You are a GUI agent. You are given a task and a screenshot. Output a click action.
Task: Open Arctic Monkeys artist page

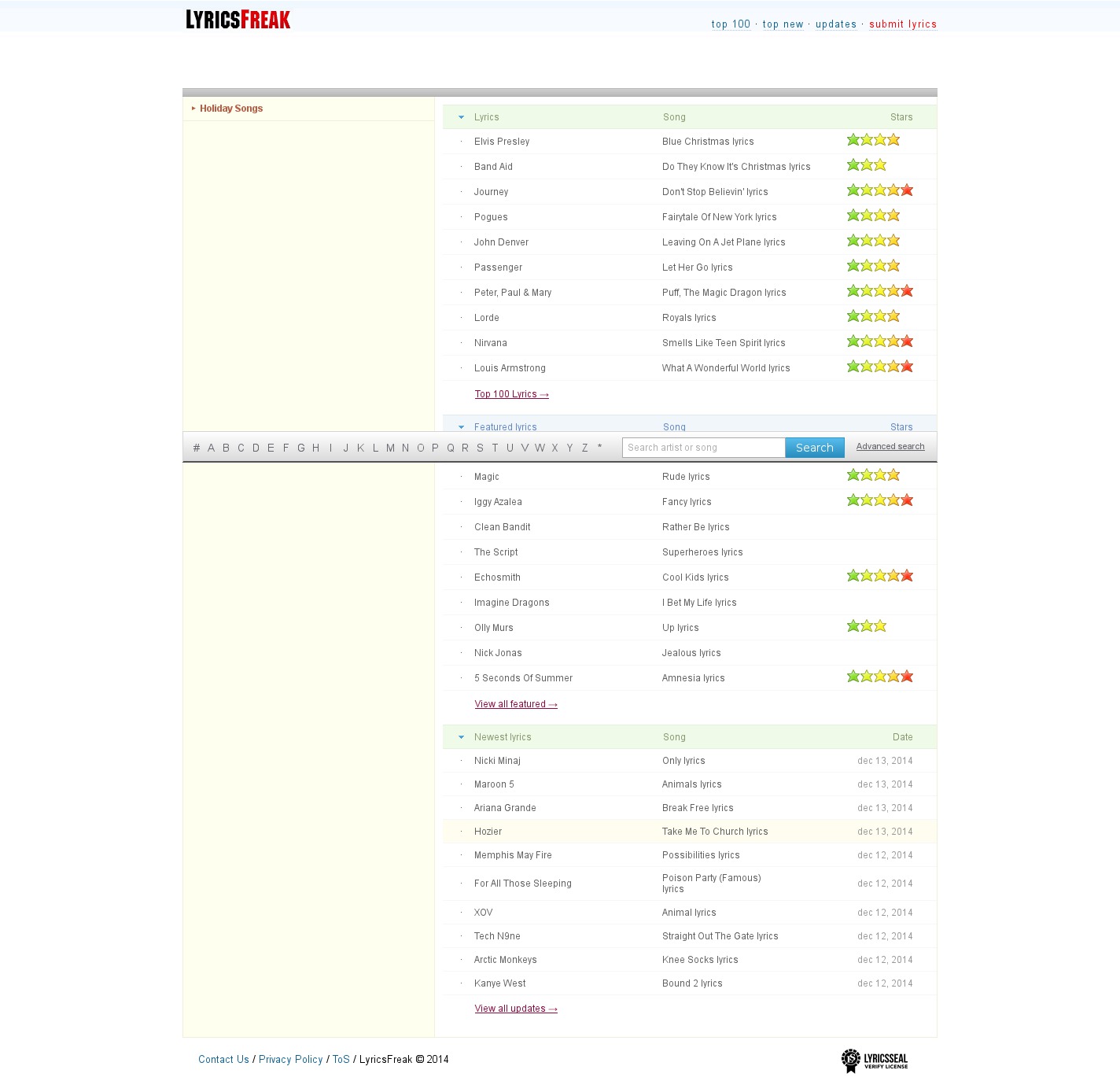pyautogui.click(x=506, y=960)
